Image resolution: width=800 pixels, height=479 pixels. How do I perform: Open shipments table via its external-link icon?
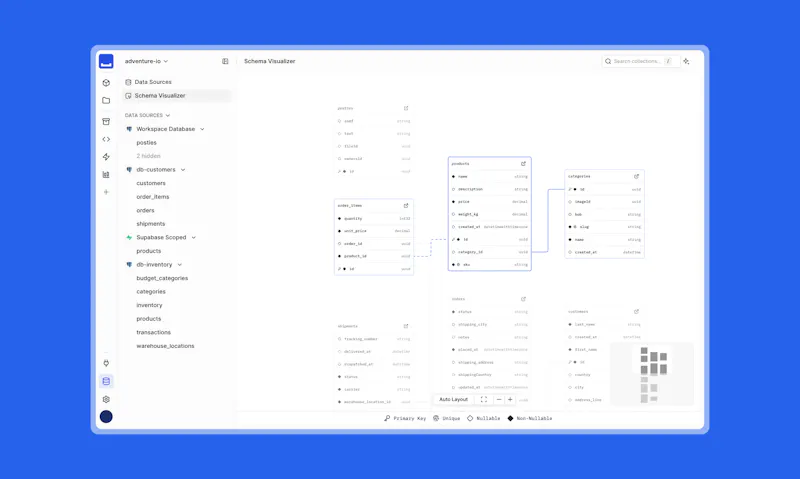406,326
